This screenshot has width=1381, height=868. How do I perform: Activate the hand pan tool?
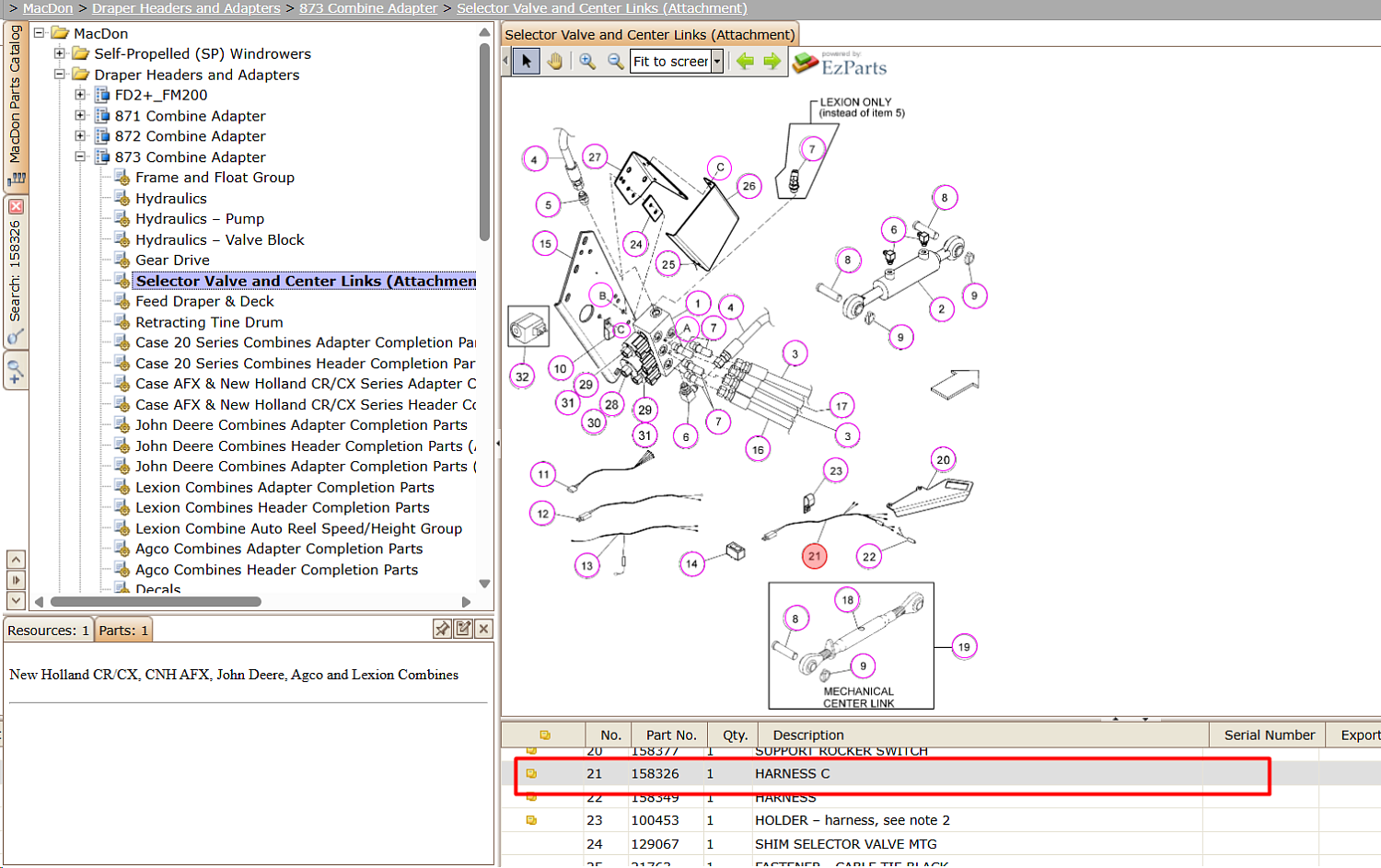click(x=554, y=62)
